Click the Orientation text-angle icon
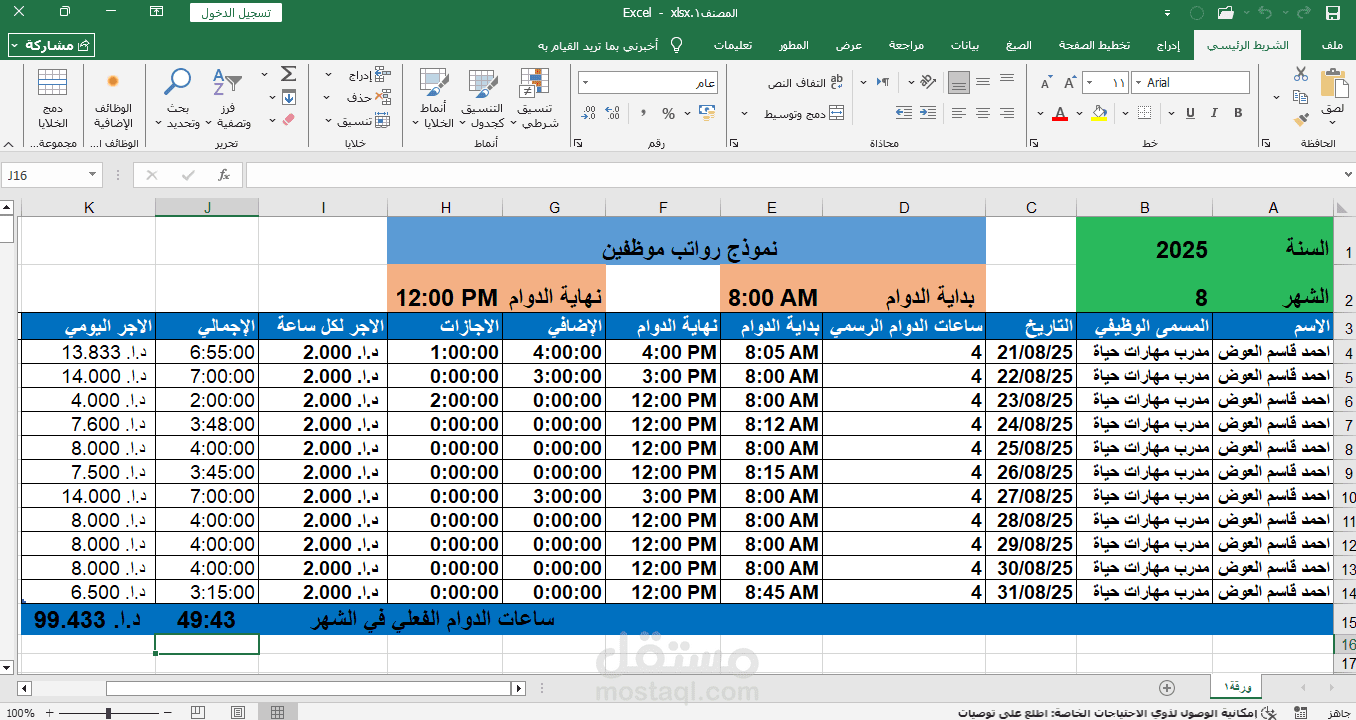Screen dimensions: 1356x720 928,82
